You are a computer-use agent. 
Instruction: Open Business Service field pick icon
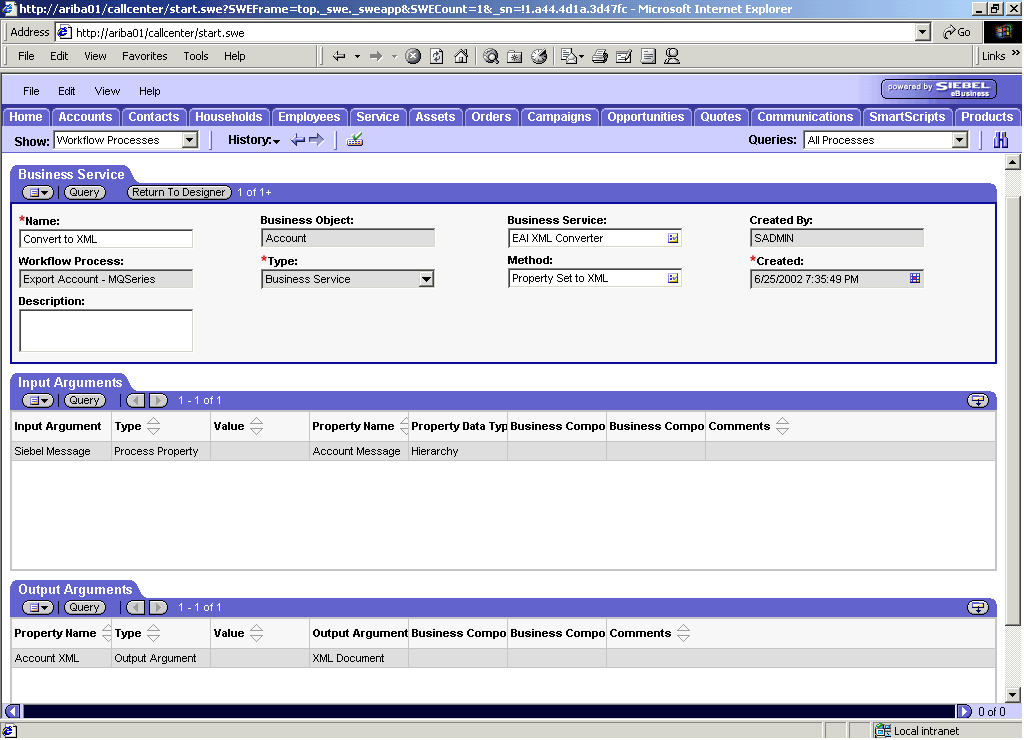pyautogui.click(x=673, y=238)
